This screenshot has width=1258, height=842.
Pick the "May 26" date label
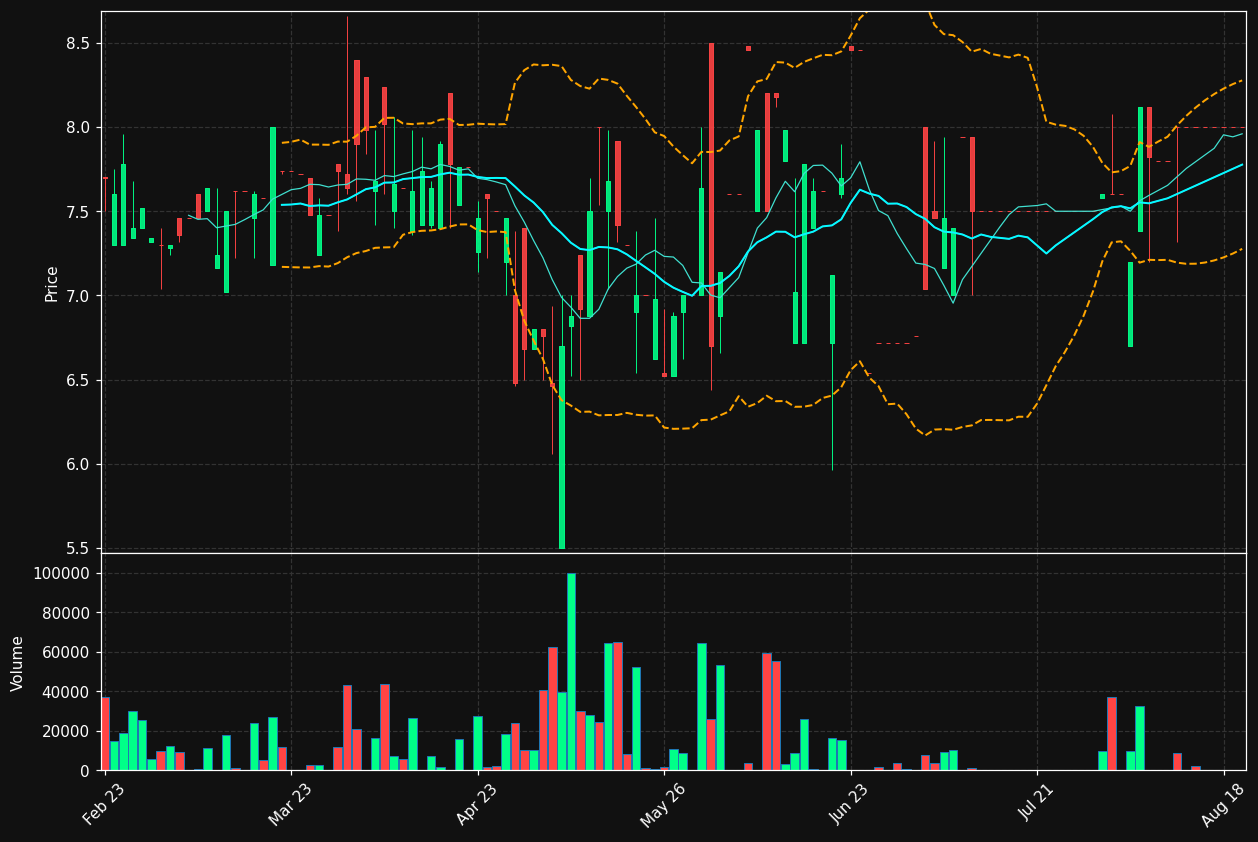pyautogui.click(x=663, y=803)
